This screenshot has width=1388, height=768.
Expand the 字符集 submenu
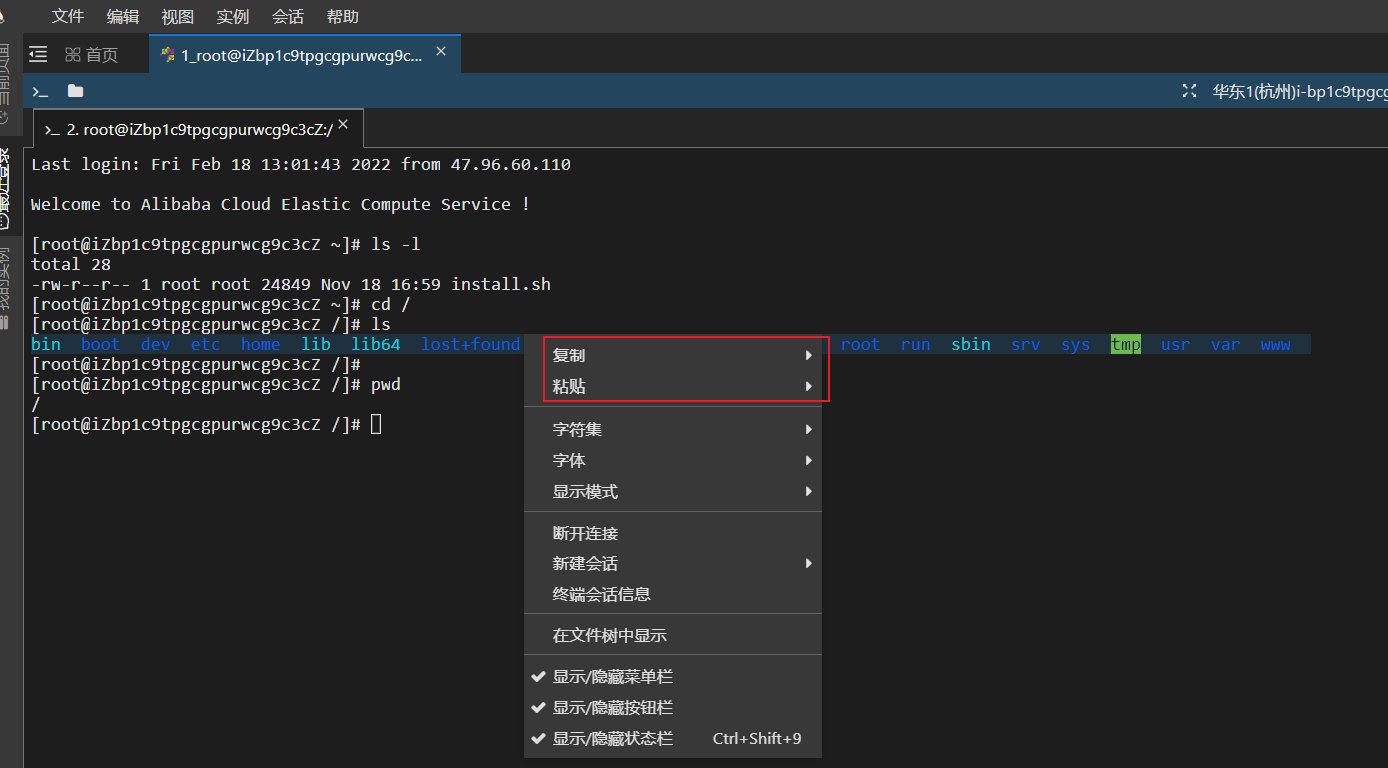673,430
